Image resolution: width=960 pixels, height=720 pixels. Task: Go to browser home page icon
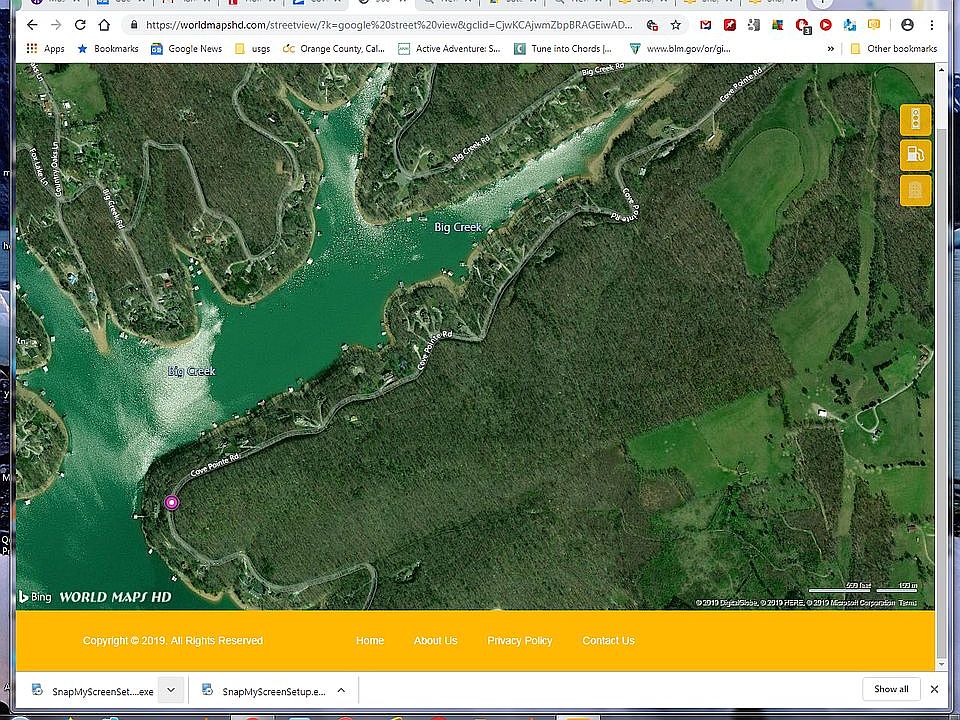point(104,24)
